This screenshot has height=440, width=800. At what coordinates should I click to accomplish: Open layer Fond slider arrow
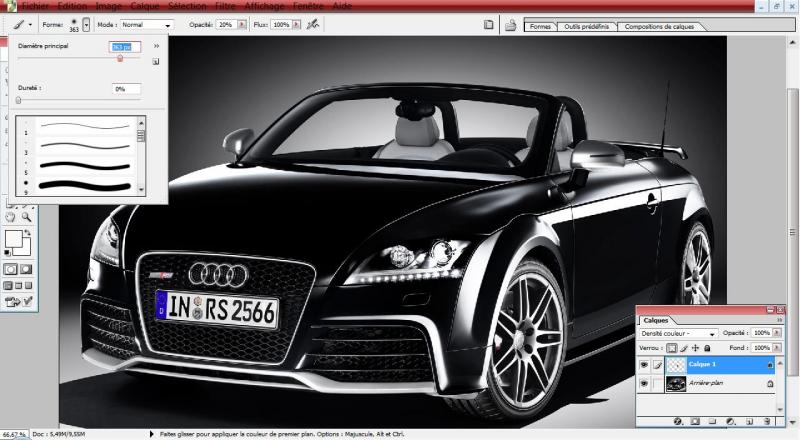pyautogui.click(x=777, y=348)
